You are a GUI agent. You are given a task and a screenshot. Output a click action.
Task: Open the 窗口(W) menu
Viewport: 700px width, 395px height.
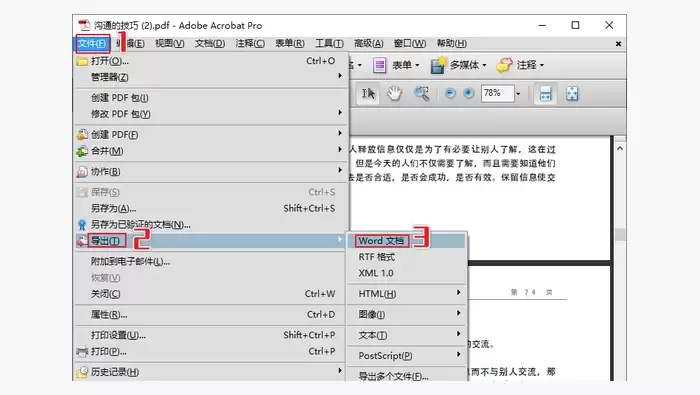coord(409,43)
